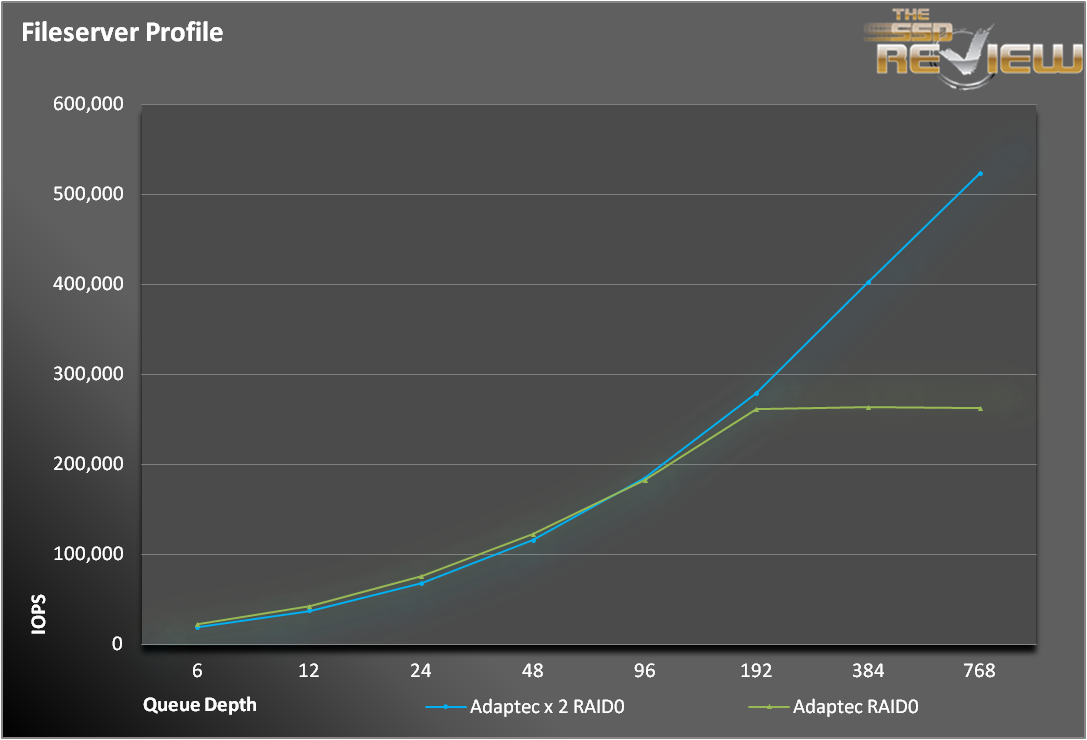This screenshot has width=1087, height=740.
Task: Click the green data point at queue depth 768
Action: 980,408
